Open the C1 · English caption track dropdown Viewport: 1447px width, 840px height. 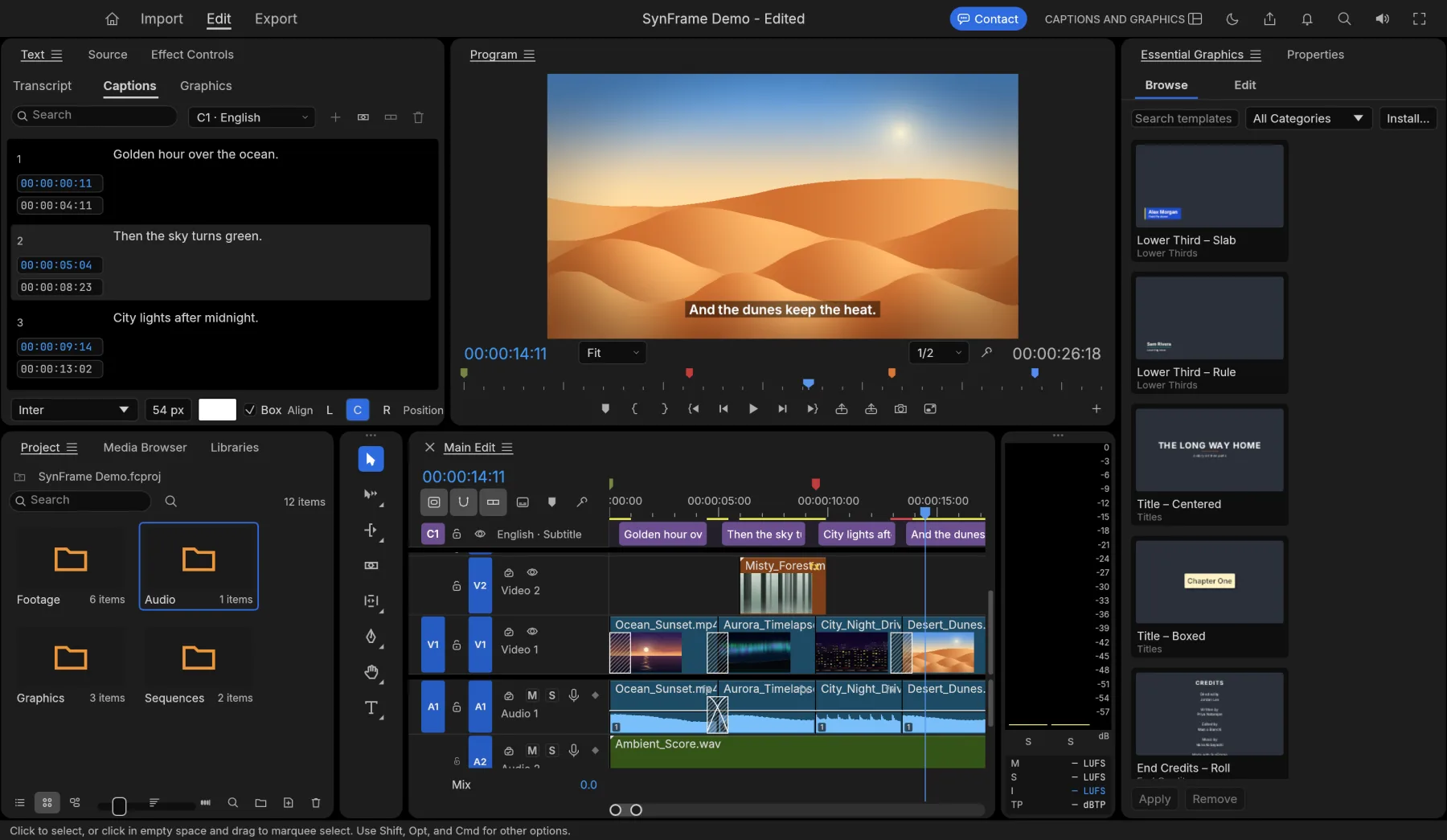(252, 117)
